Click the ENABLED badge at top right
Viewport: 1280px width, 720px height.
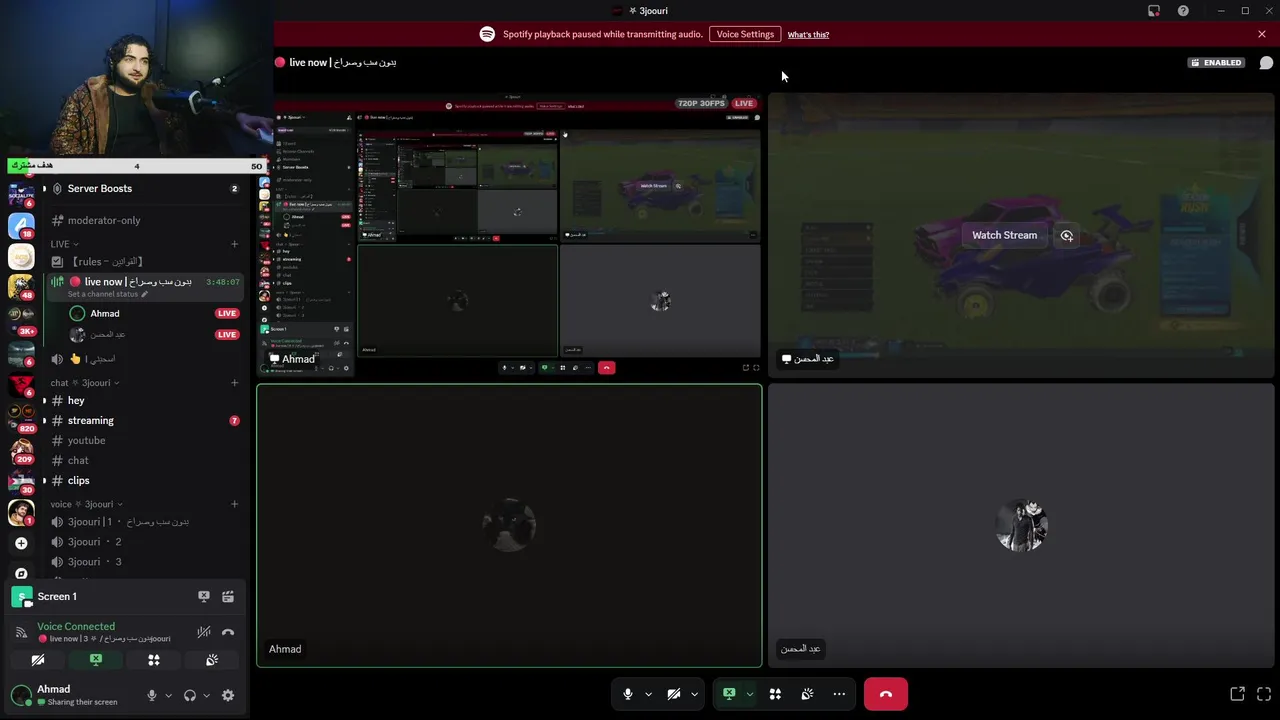point(1215,62)
